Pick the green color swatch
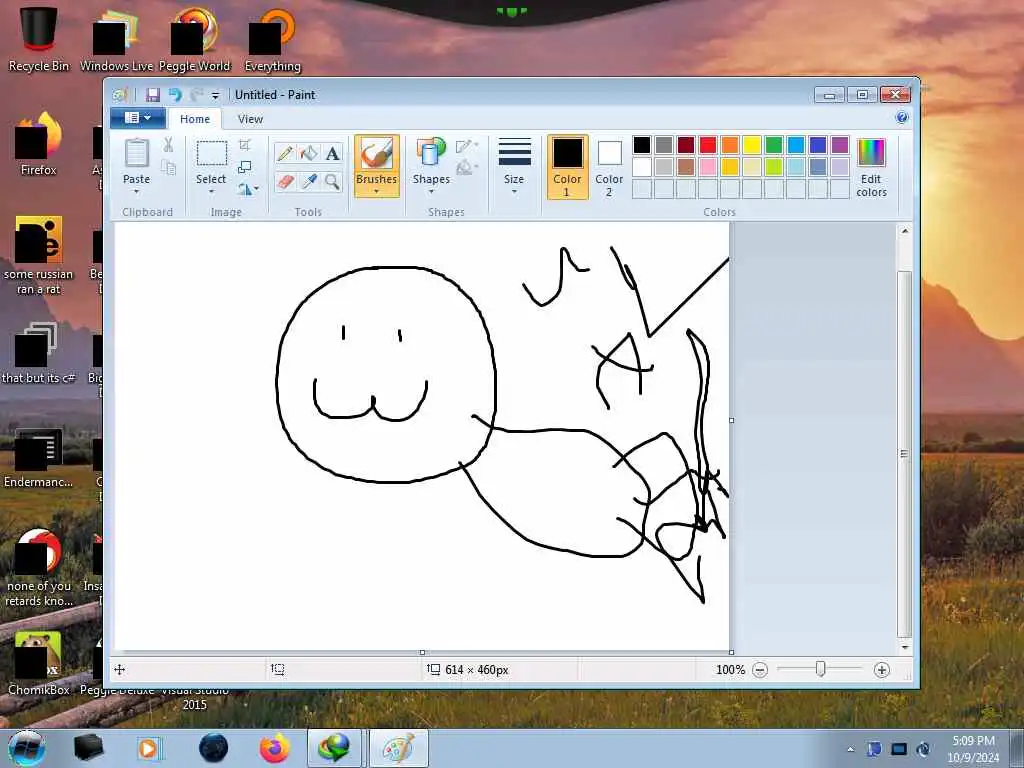 coord(774,145)
